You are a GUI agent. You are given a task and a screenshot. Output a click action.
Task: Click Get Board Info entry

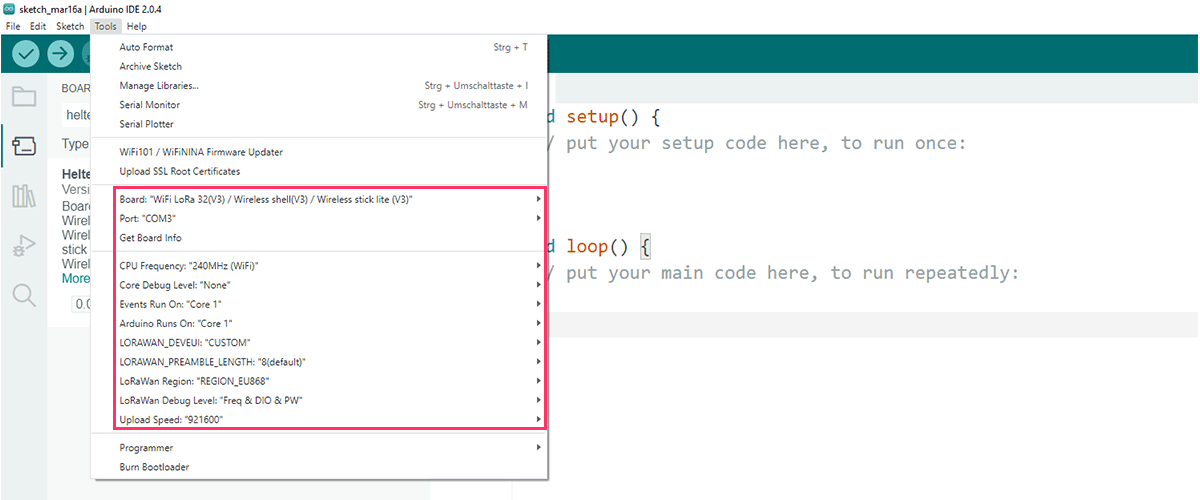[x=319, y=238]
